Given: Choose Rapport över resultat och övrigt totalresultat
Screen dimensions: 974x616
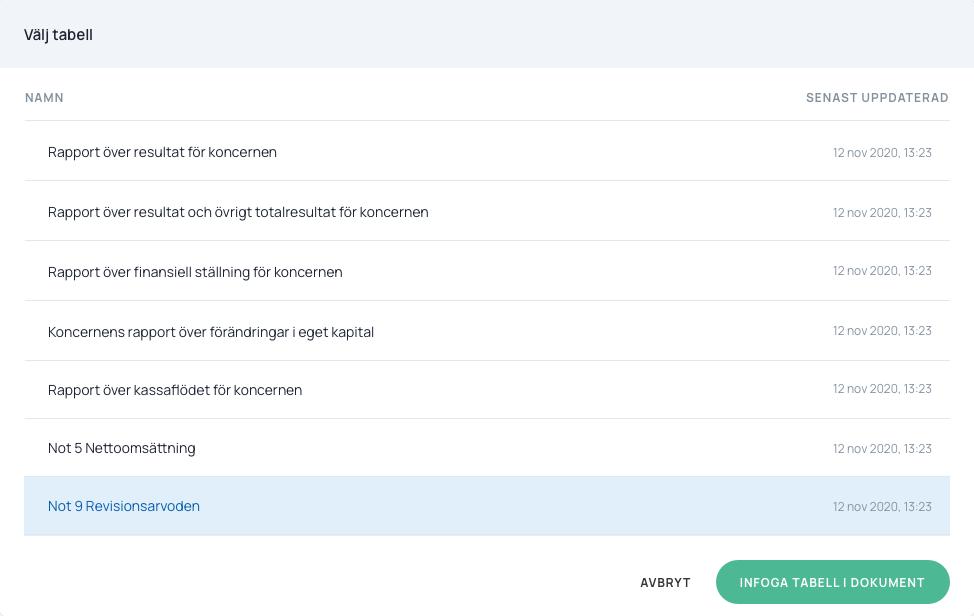Looking at the screenshot, I should click(x=238, y=212).
